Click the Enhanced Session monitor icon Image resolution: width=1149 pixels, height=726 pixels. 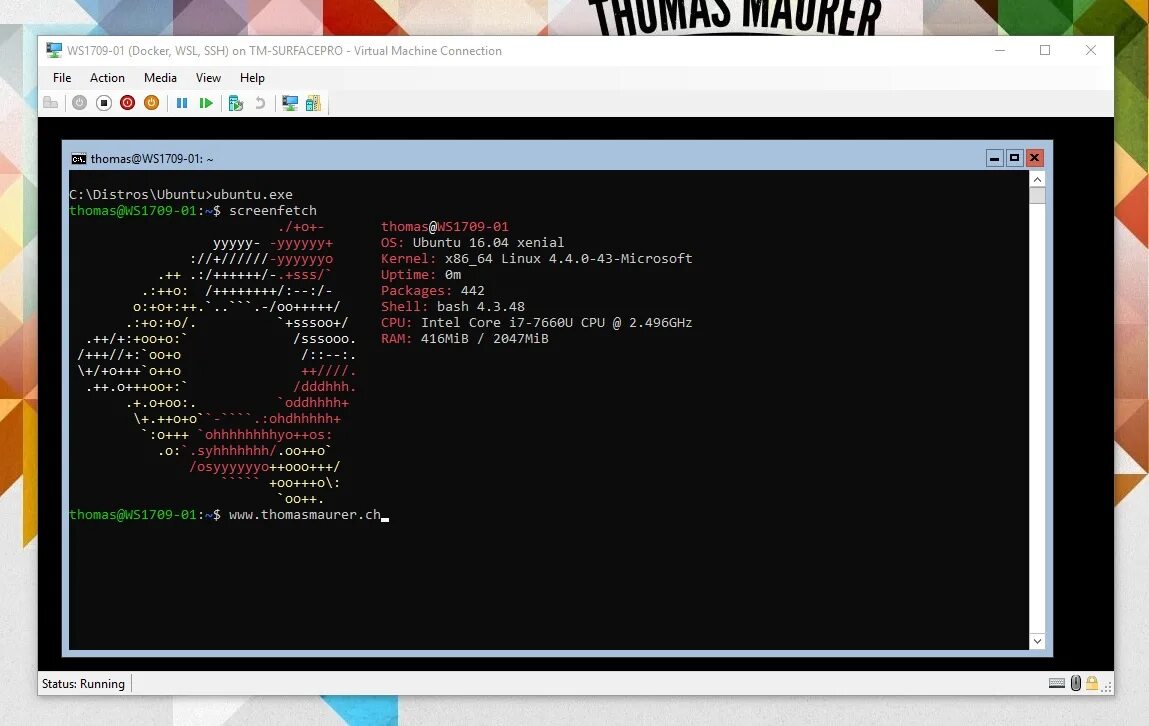pos(290,103)
